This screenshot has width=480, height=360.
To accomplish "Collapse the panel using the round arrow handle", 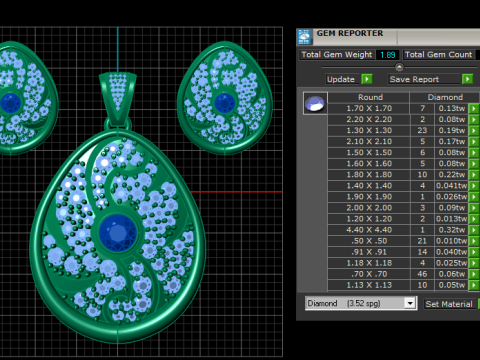I will point(399,67).
